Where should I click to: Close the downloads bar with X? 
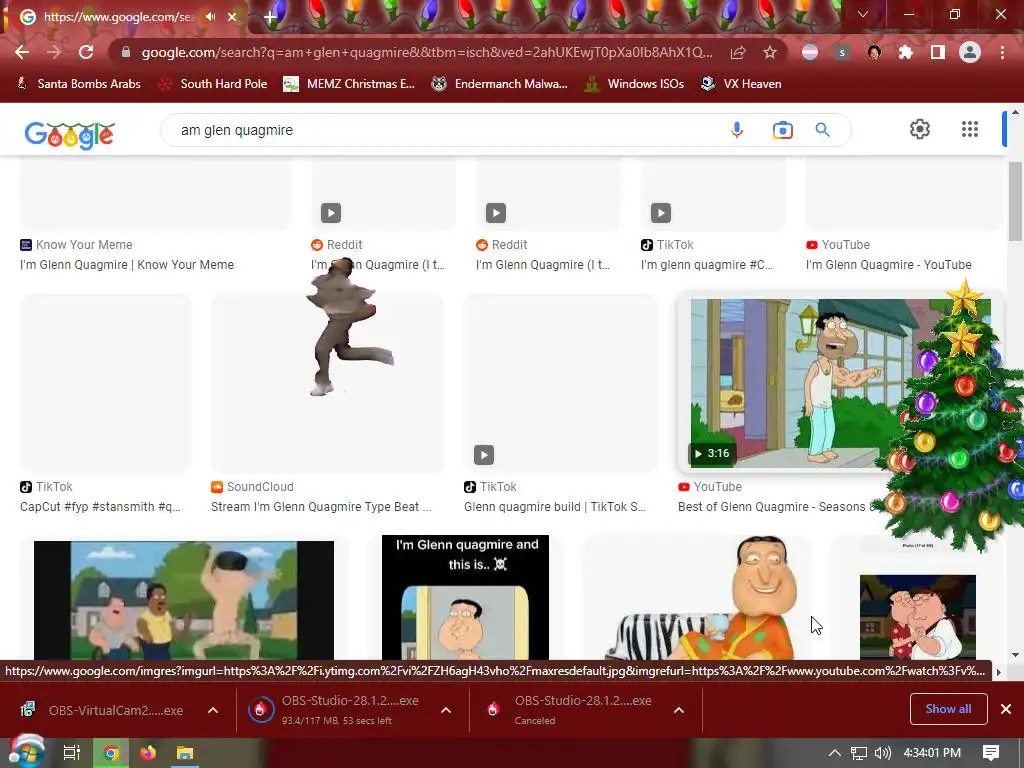pyautogui.click(x=1006, y=709)
